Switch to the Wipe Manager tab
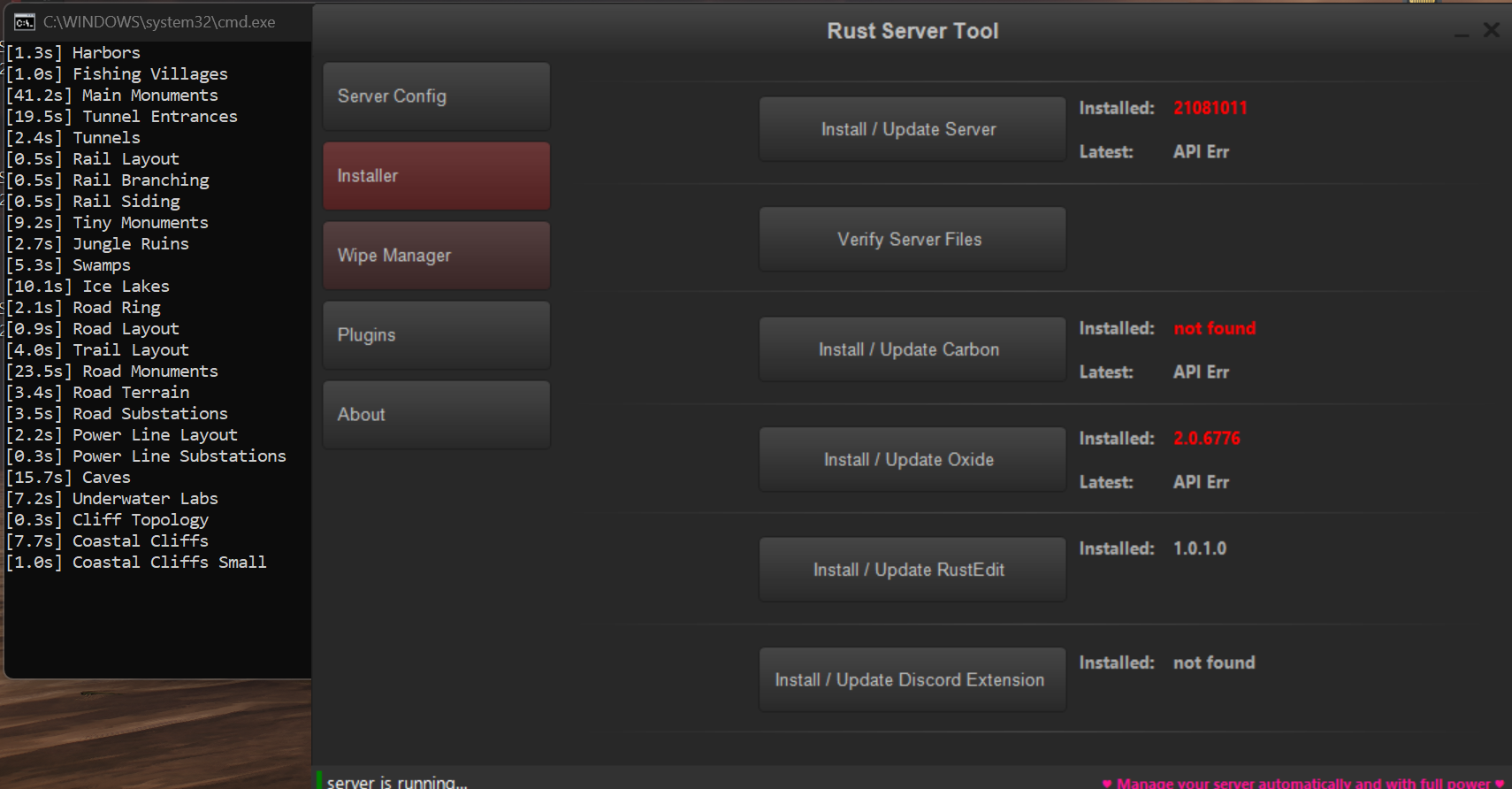This screenshot has width=1512, height=789. point(436,256)
